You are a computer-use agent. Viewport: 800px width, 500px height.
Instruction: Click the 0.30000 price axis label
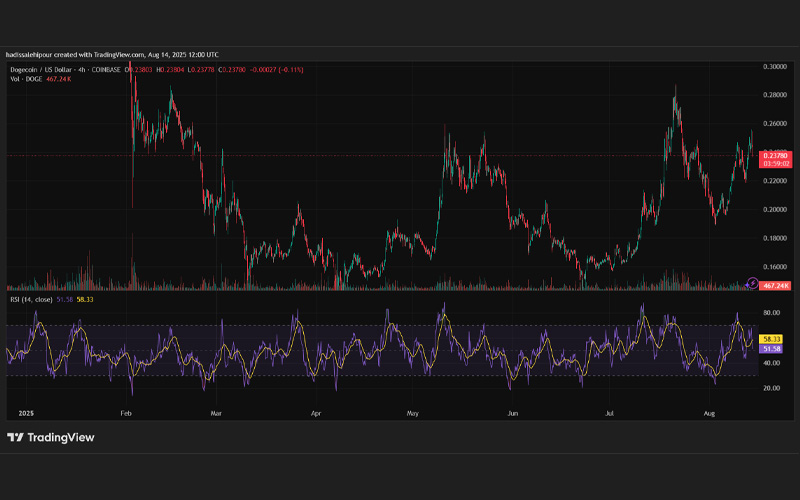tap(774, 67)
